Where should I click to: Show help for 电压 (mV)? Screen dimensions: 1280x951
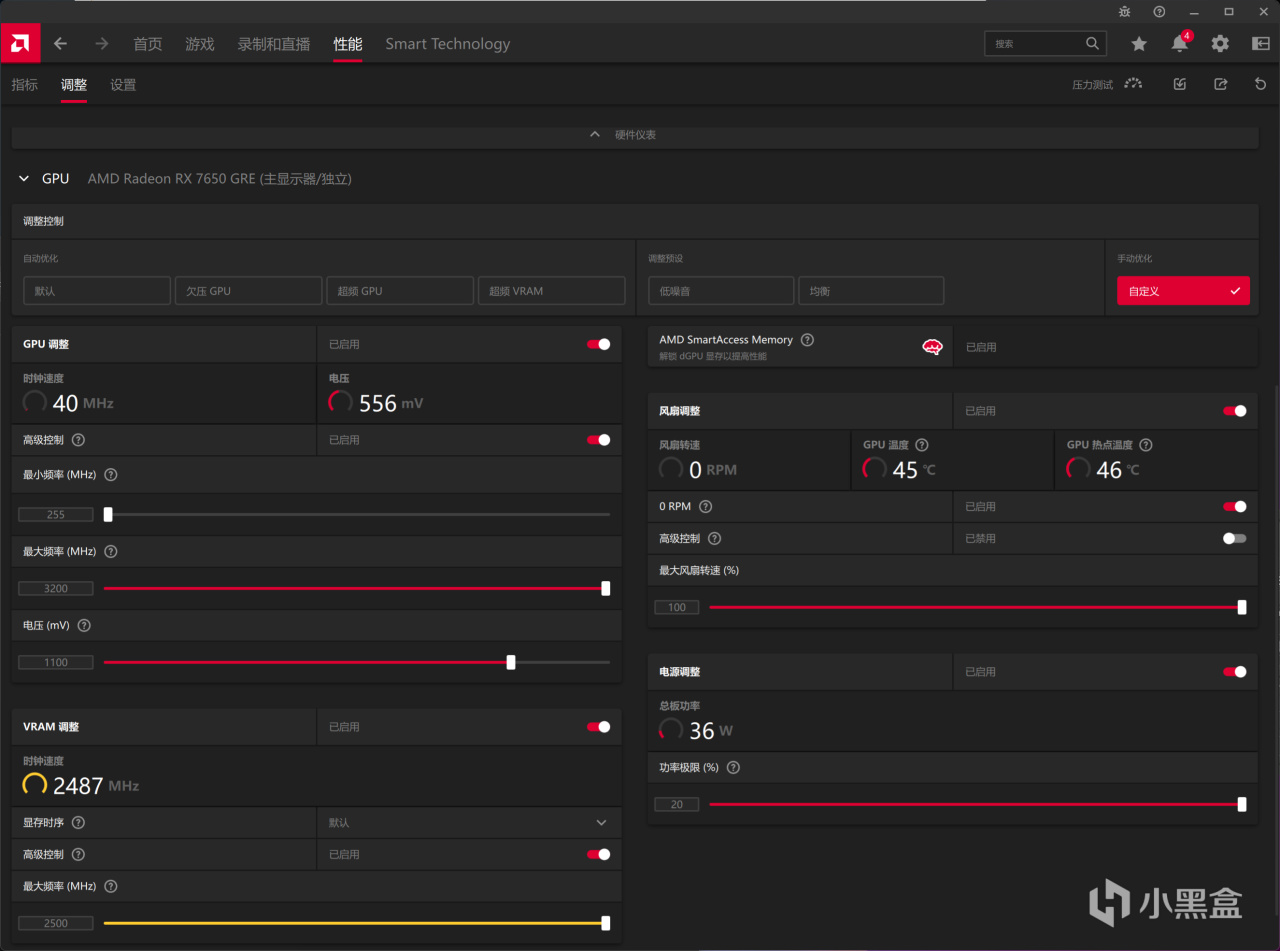(84, 626)
